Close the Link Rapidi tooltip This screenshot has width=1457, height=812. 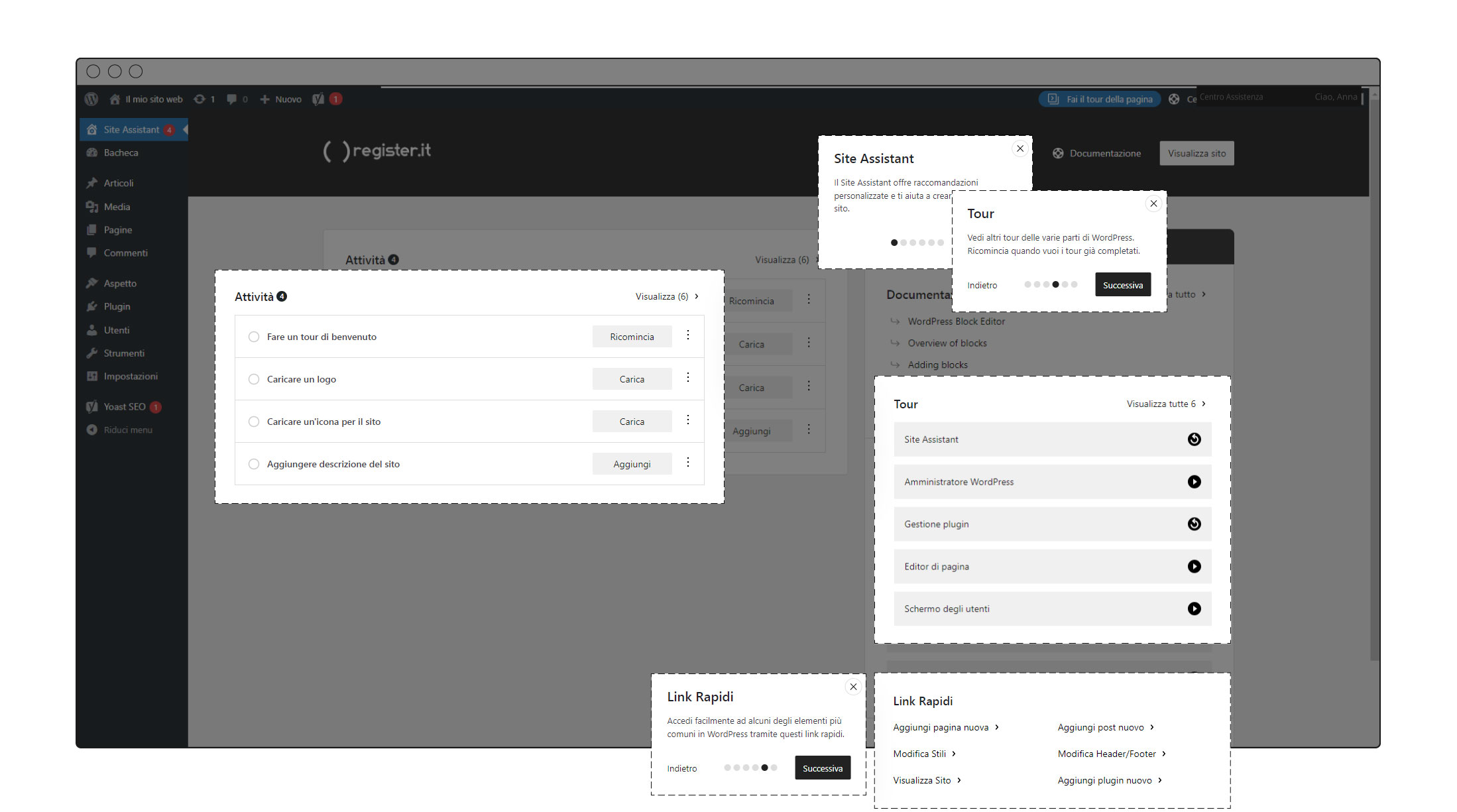click(853, 687)
